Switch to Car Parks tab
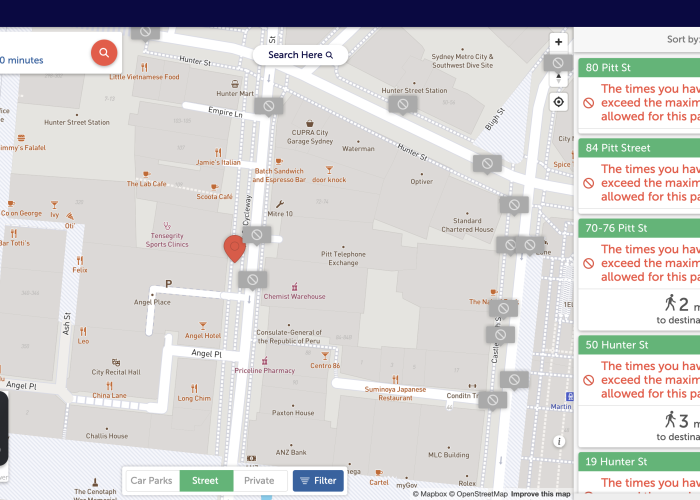The height and width of the screenshot is (500, 700). pos(151,481)
